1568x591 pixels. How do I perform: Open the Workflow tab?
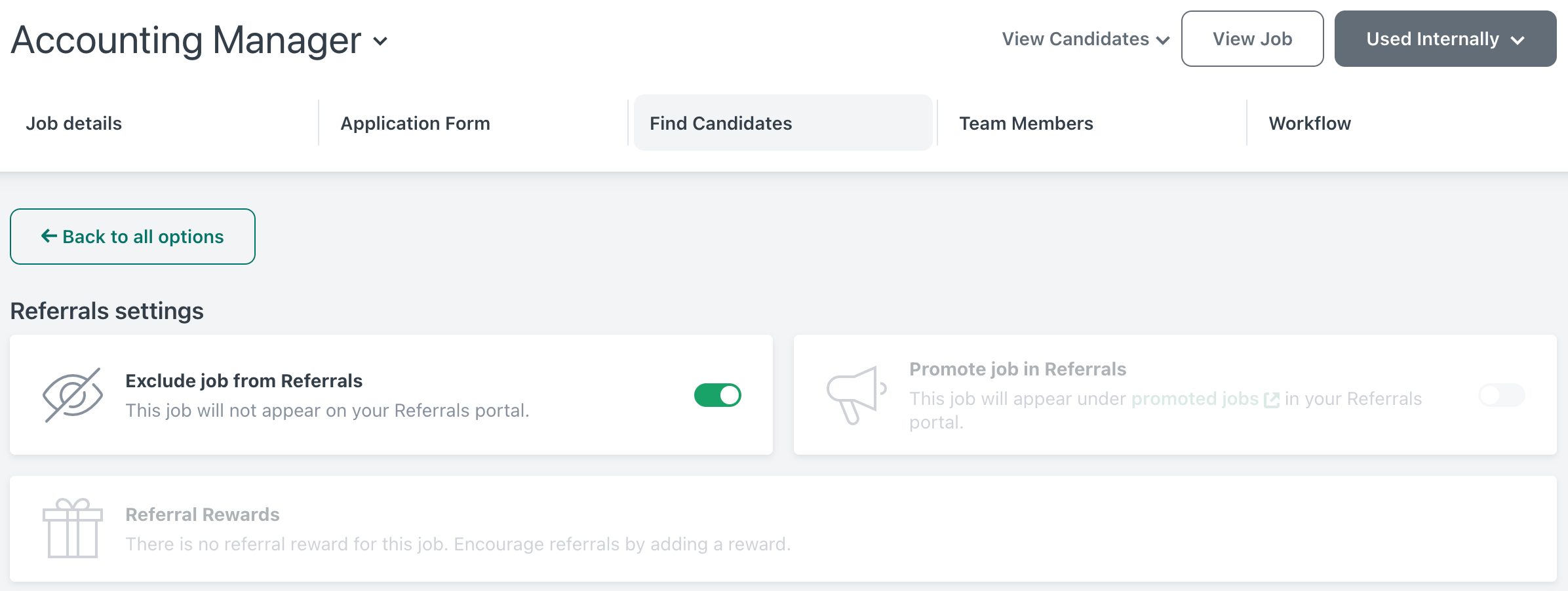(1309, 123)
